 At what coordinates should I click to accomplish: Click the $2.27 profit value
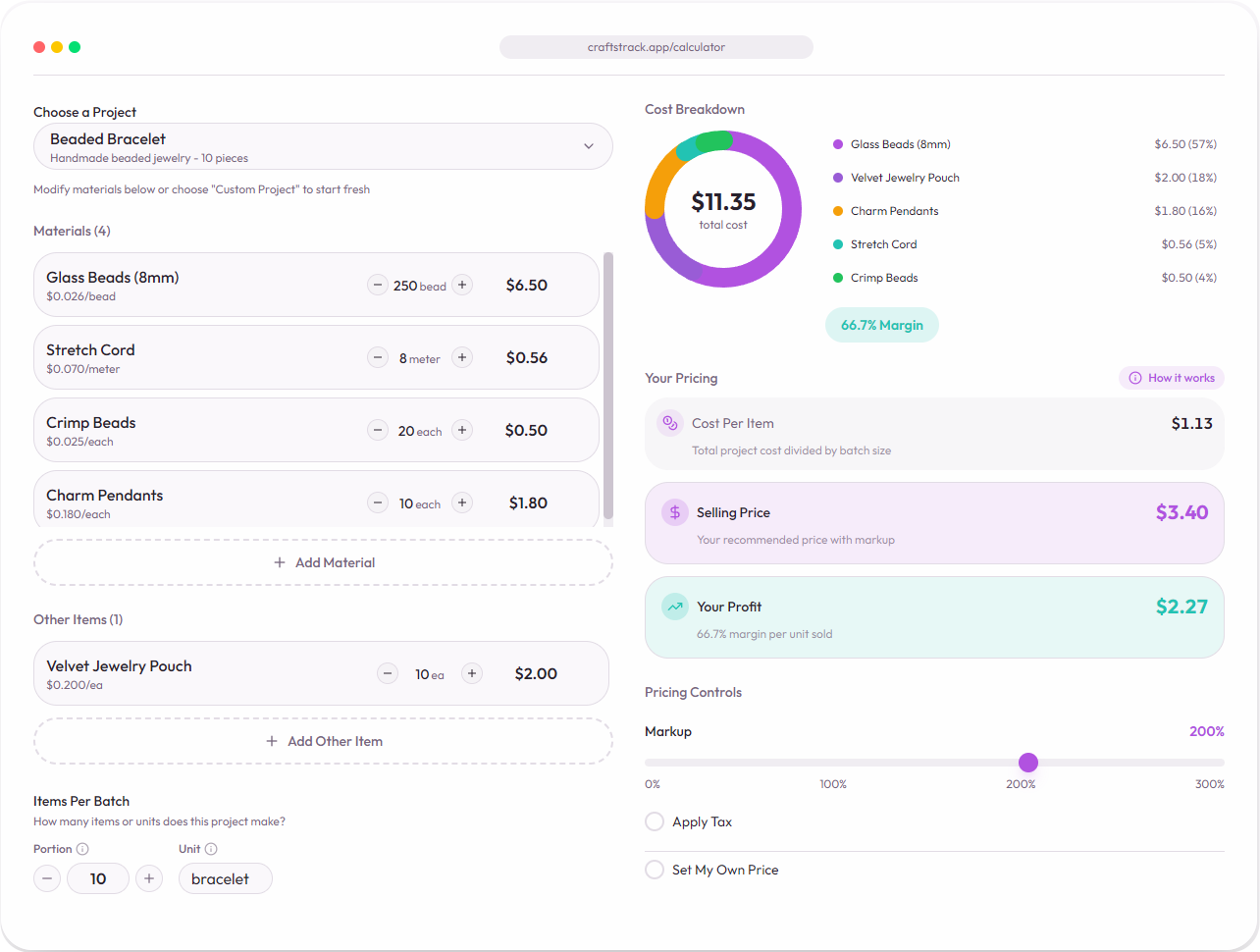[1182, 607]
